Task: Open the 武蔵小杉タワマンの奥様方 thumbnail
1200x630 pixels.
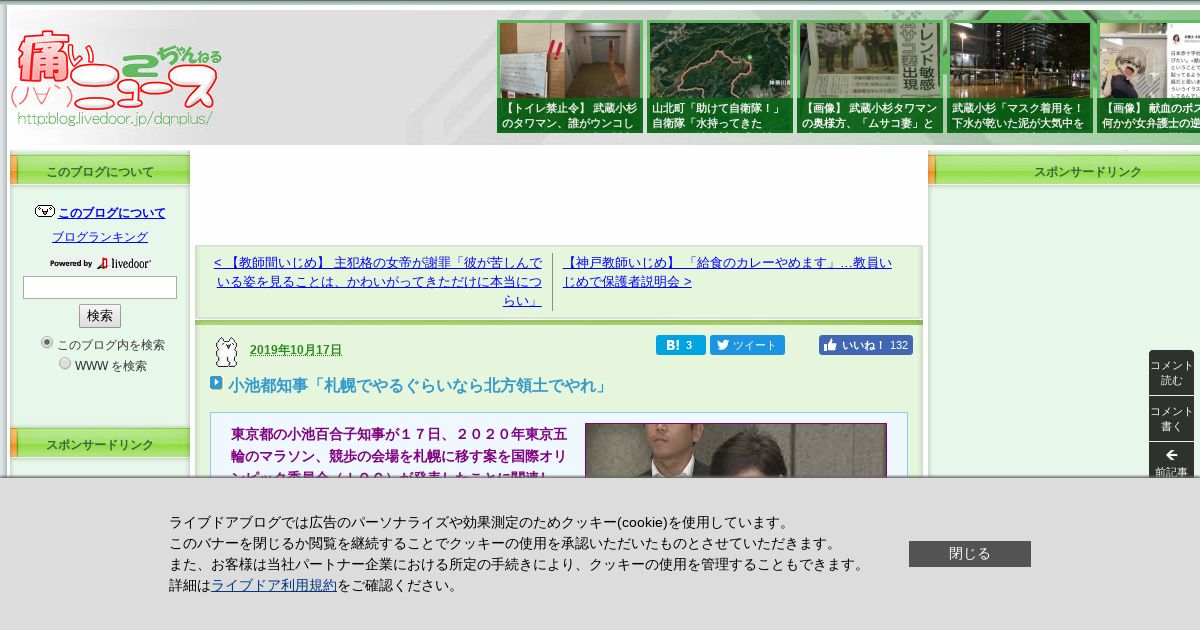Action: [870, 77]
